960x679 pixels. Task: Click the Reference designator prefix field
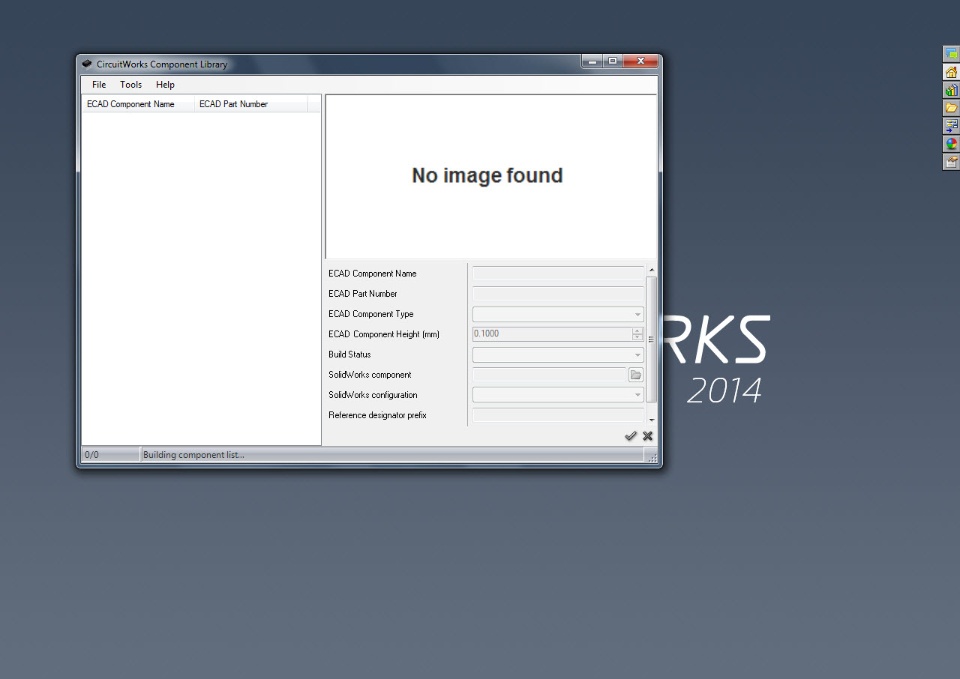point(558,415)
